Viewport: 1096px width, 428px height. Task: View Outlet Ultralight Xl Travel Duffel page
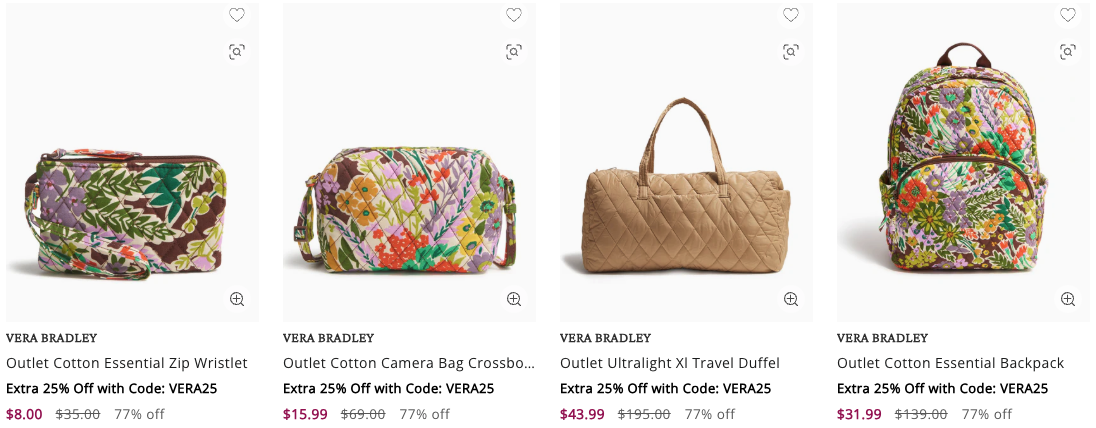click(670, 363)
